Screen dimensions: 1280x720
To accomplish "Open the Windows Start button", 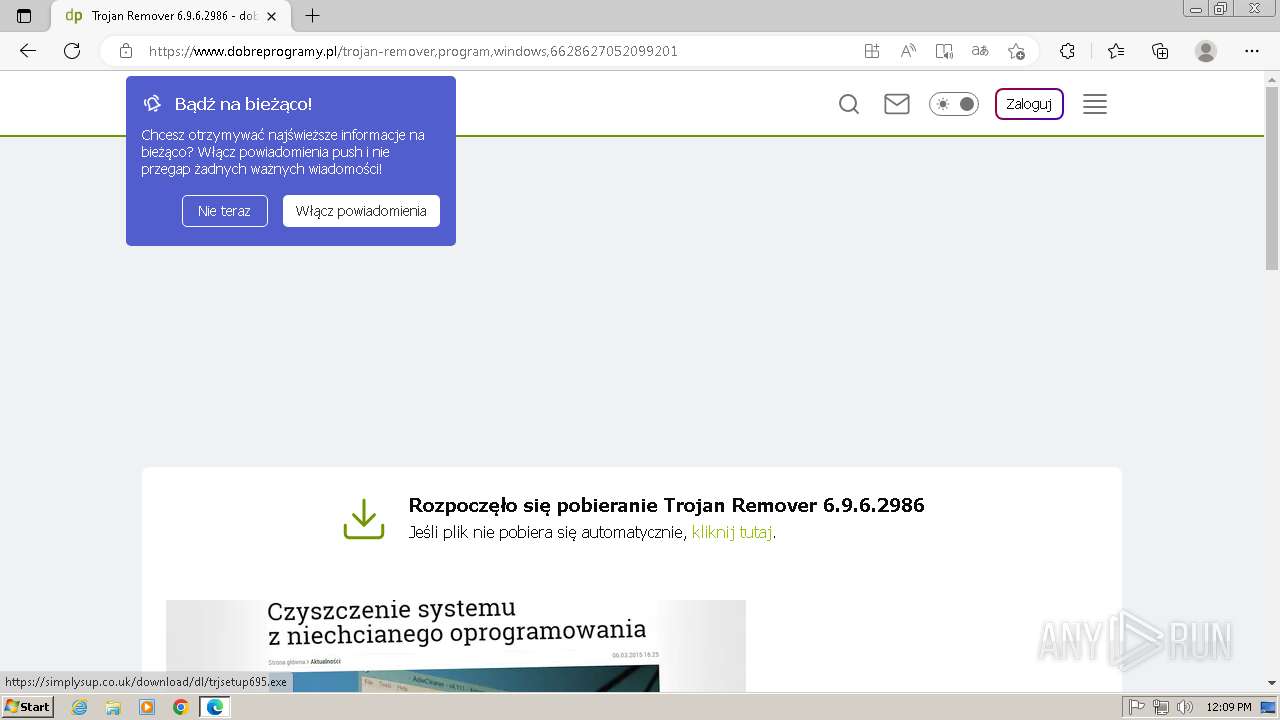I will [x=28, y=707].
